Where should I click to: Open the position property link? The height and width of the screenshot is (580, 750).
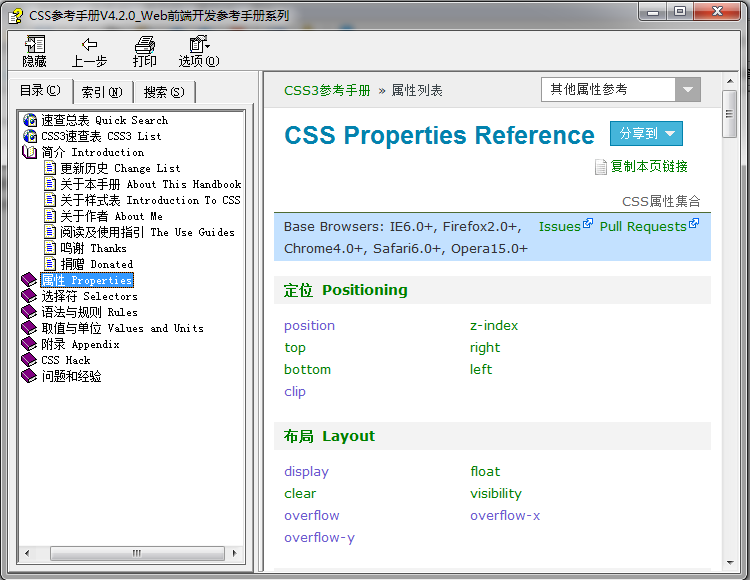click(x=309, y=325)
